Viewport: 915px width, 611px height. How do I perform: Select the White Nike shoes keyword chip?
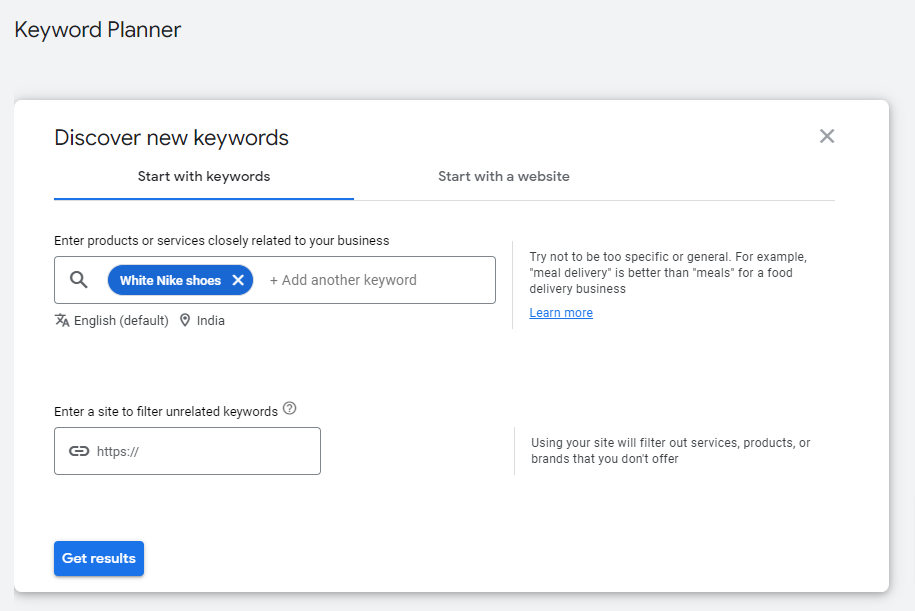pyautogui.click(x=170, y=280)
